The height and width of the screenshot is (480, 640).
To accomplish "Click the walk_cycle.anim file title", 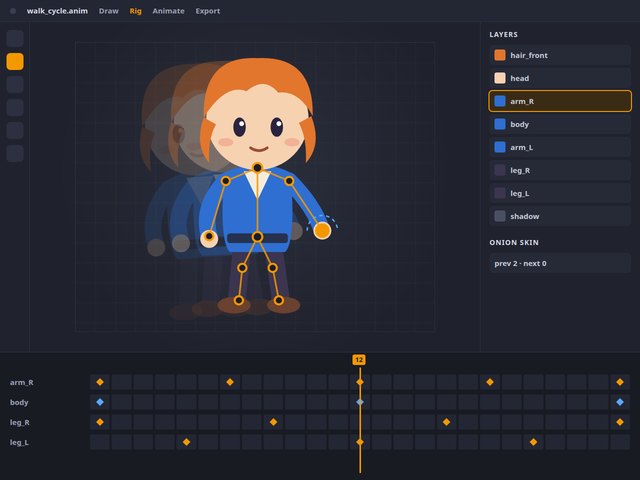I will [x=57, y=11].
